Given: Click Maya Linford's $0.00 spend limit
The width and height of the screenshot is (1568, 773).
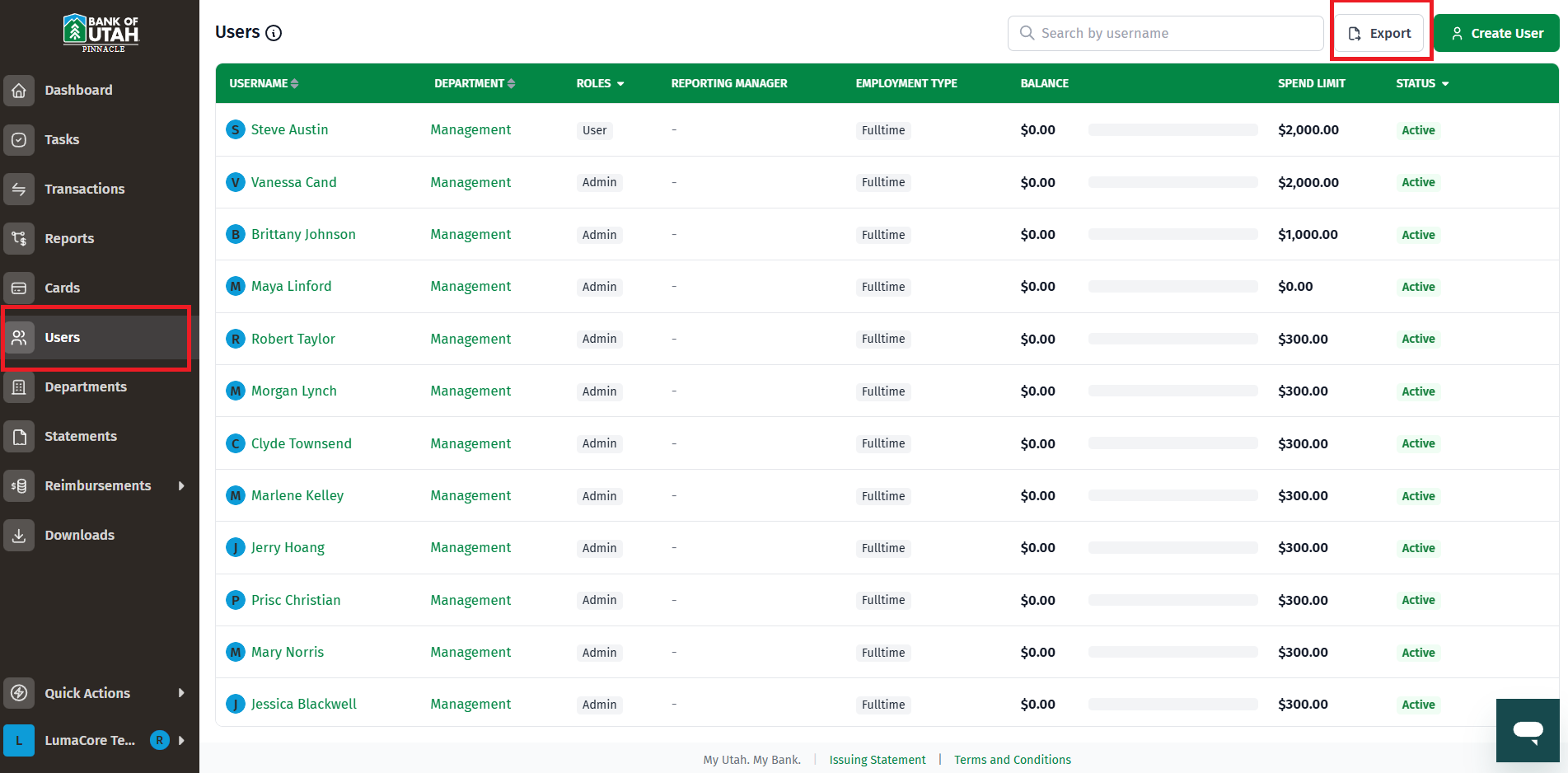Looking at the screenshot, I should point(1295,286).
